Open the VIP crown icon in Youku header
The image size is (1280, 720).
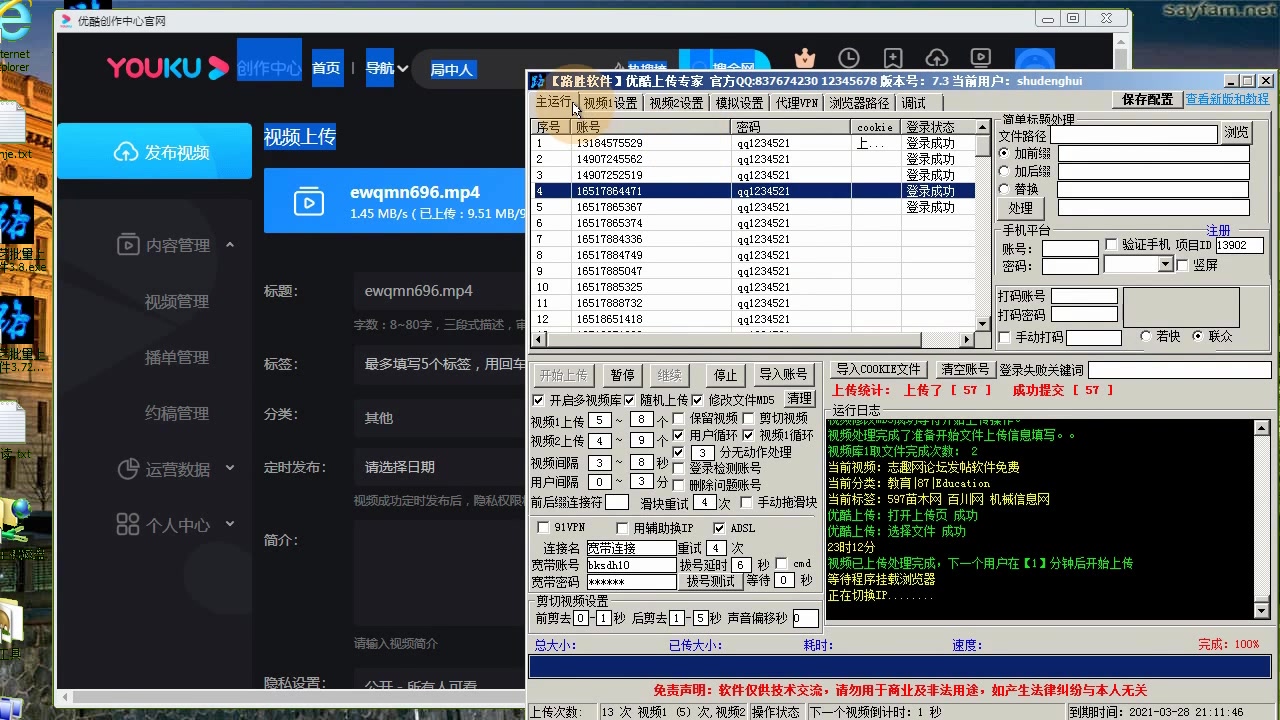[805, 59]
